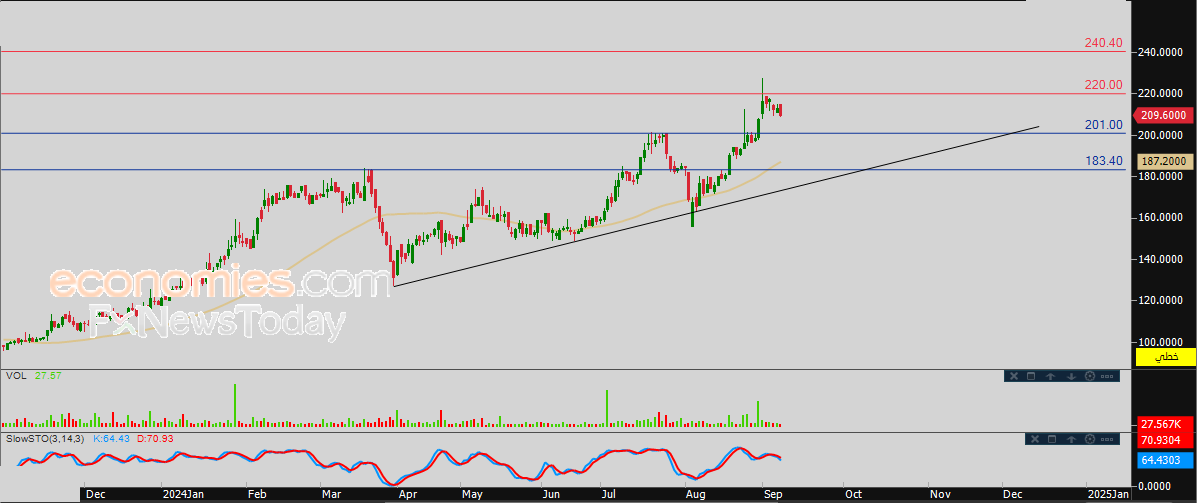Click the 2024Jan label on time axis
Screen dimensions: 1197x503
(184, 495)
